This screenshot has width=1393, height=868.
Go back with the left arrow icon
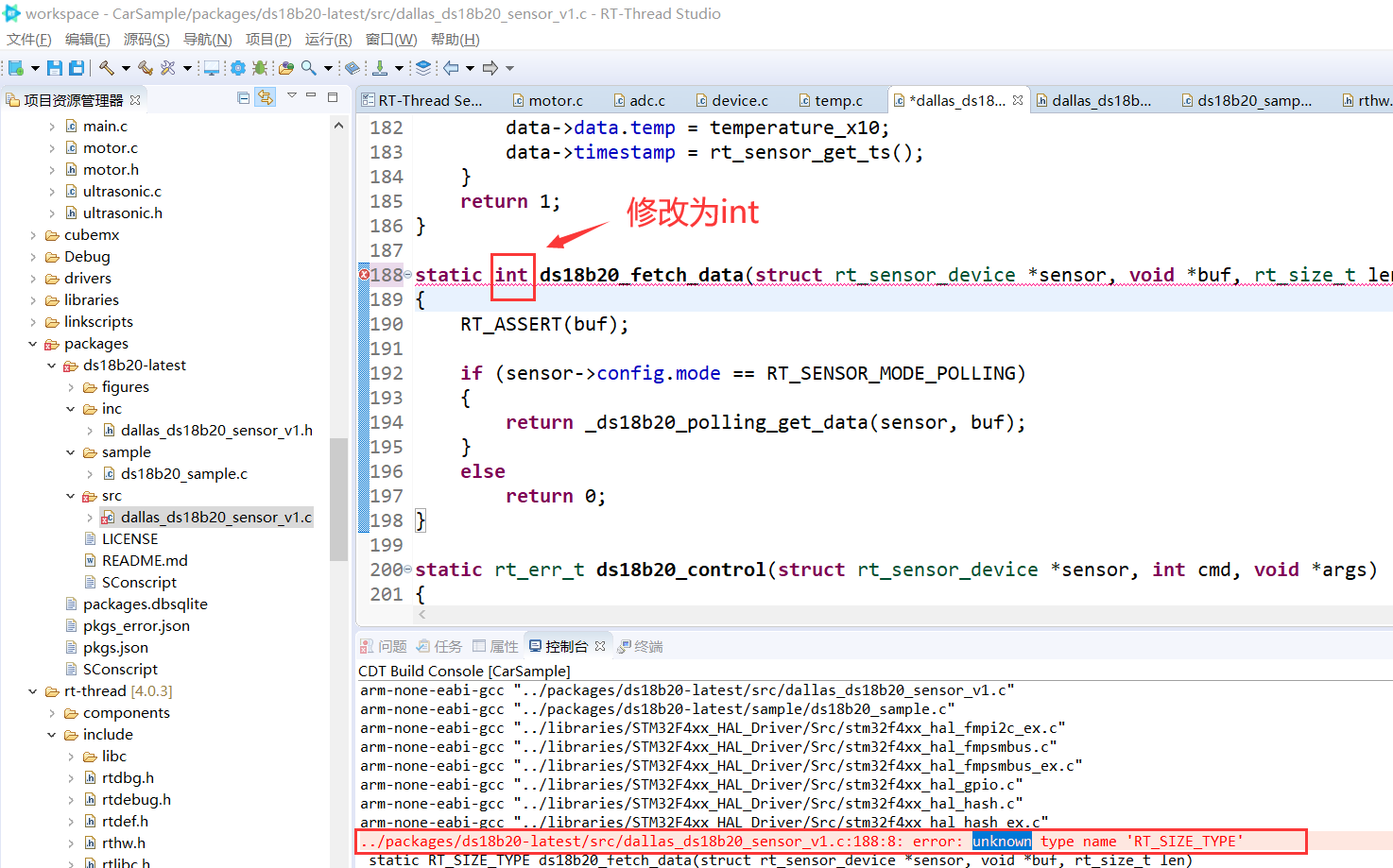(x=451, y=68)
